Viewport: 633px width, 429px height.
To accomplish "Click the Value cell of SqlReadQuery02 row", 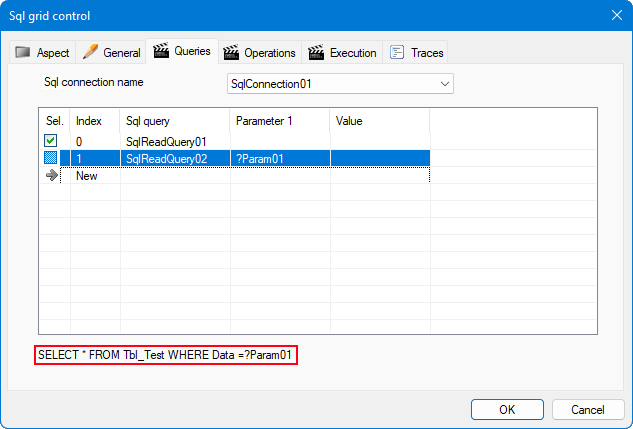I will click(x=379, y=158).
